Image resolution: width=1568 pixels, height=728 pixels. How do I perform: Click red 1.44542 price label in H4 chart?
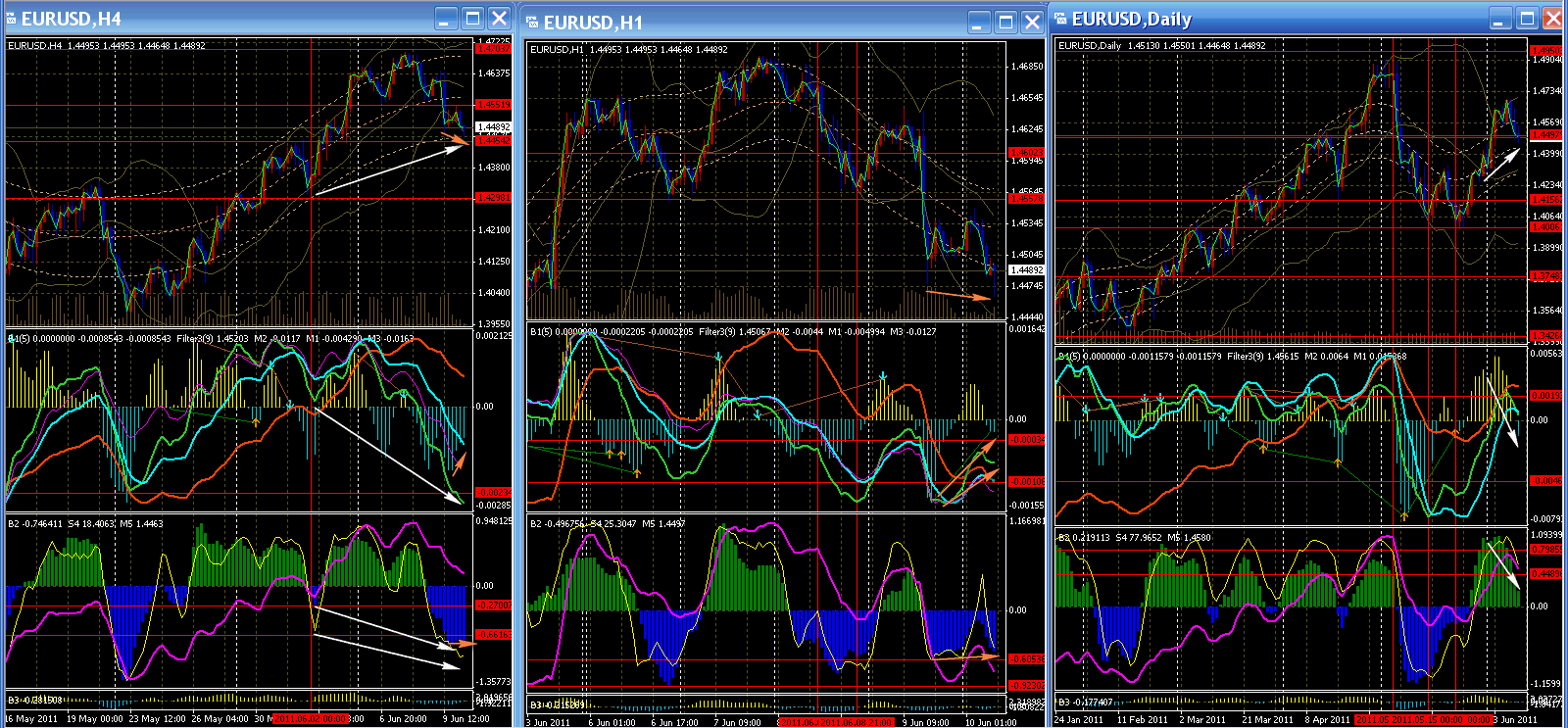coord(493,141)
